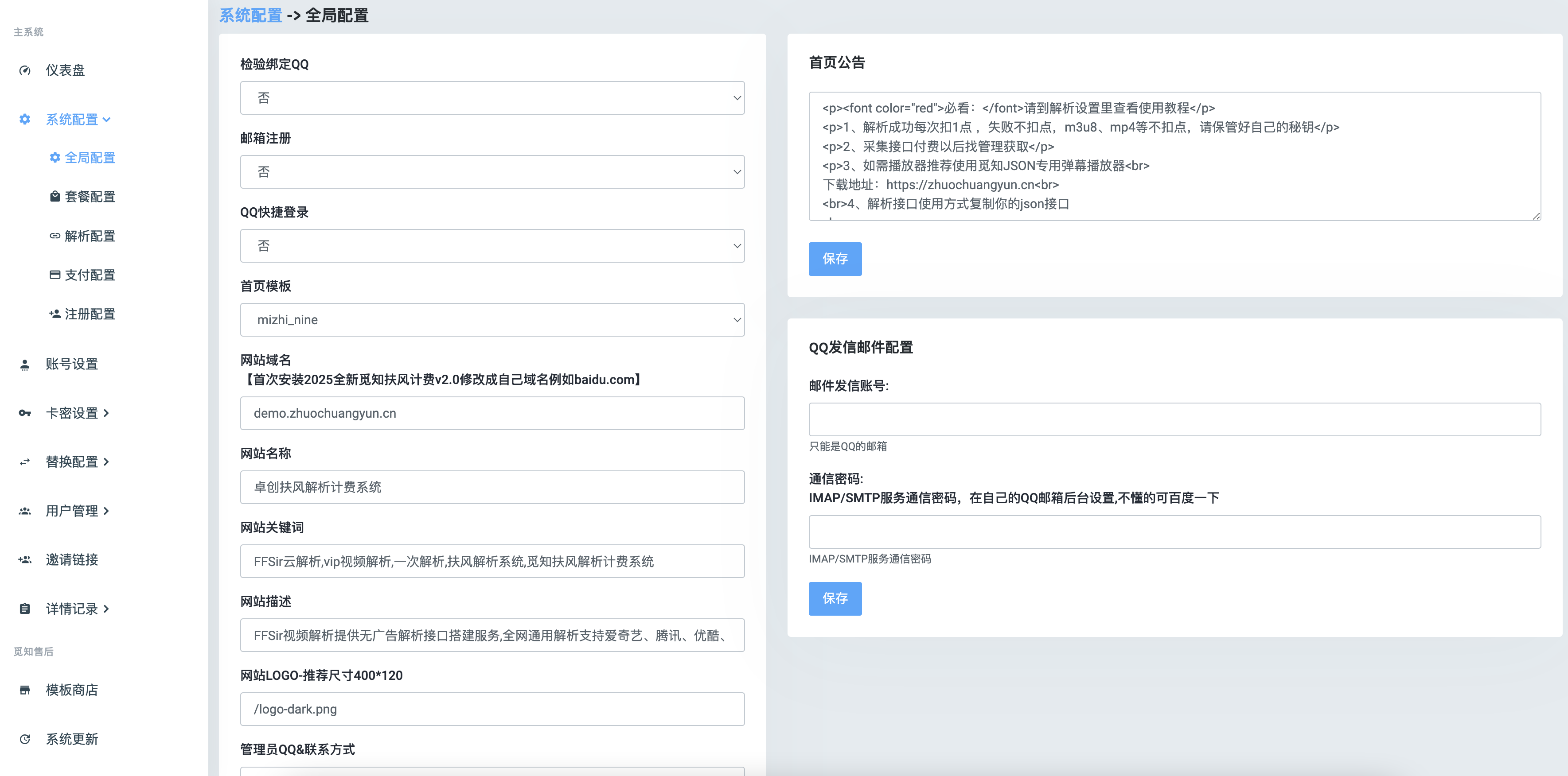Expand the 用户管理 menu chevron

click(106, 511)
